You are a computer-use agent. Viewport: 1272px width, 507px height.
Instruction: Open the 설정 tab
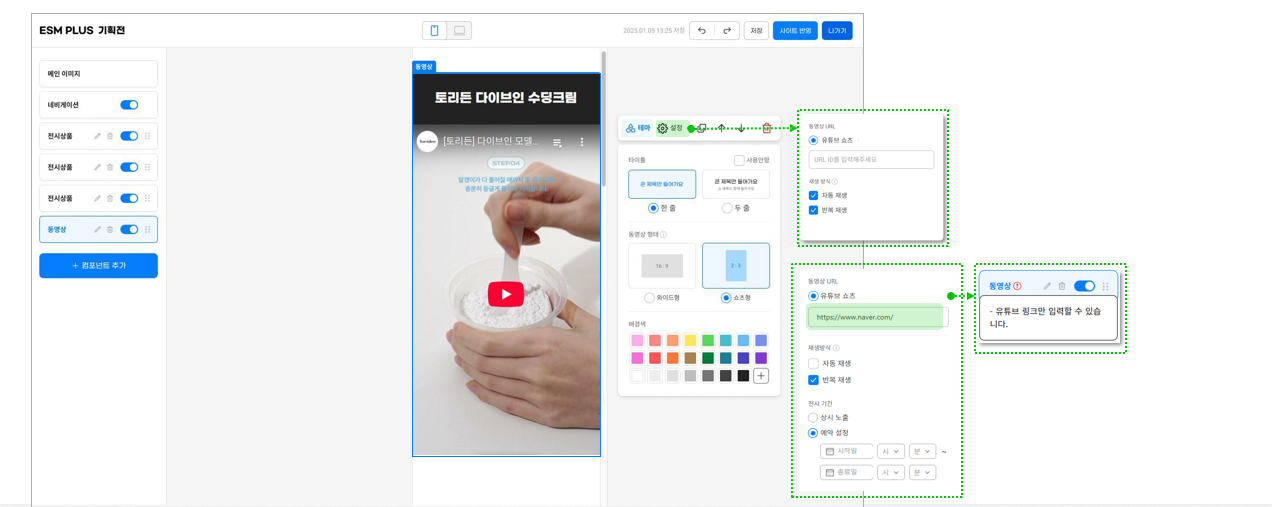pyautogui.click(x=671, y=128)
